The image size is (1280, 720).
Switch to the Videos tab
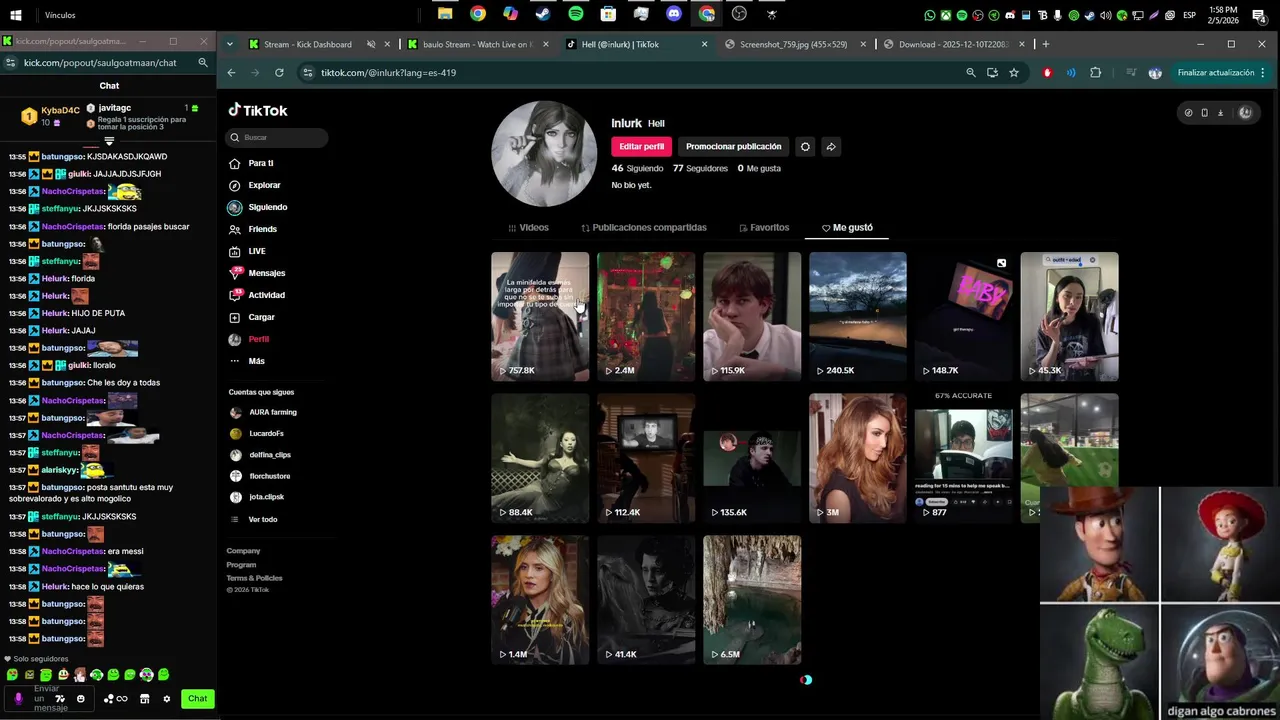pos(529,227)
